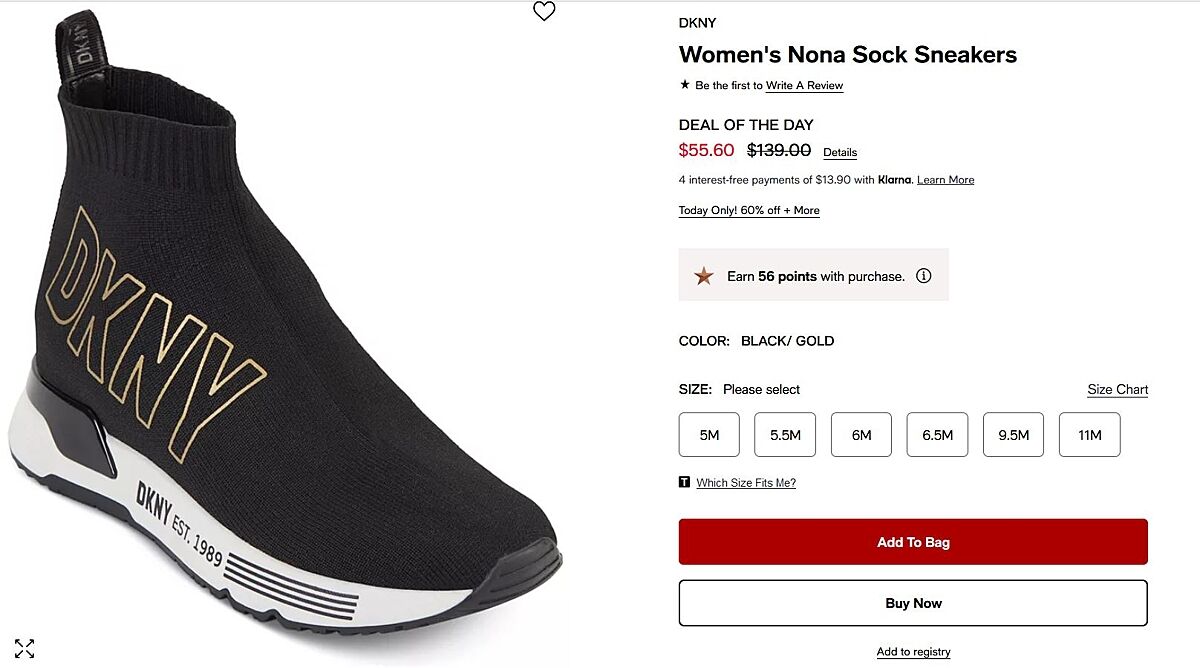
Task: Click the Buy Now button
Action: tap(913, 603)
